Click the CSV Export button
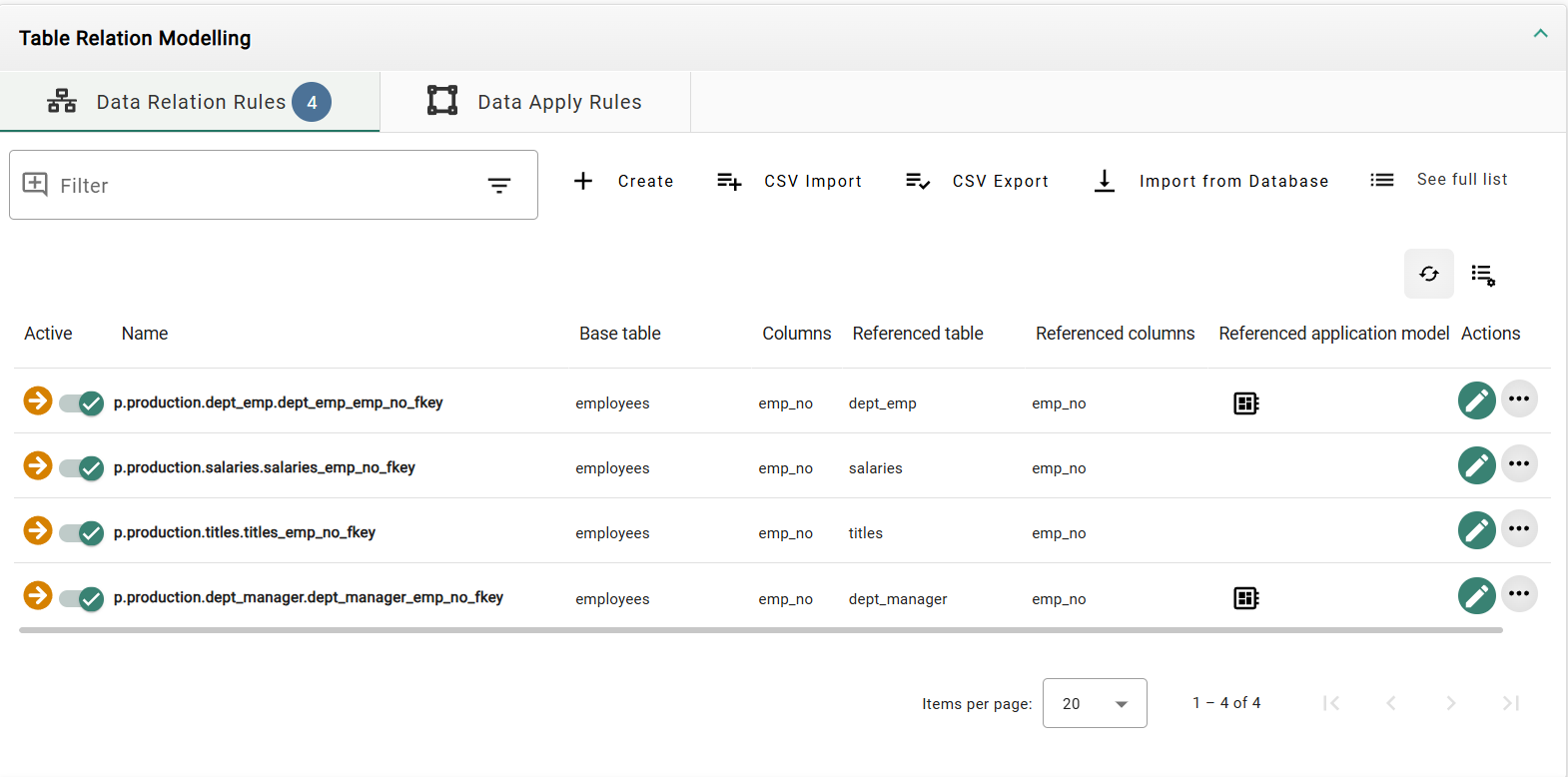This screenshot has height=777, width=1568. coord(978,181)
